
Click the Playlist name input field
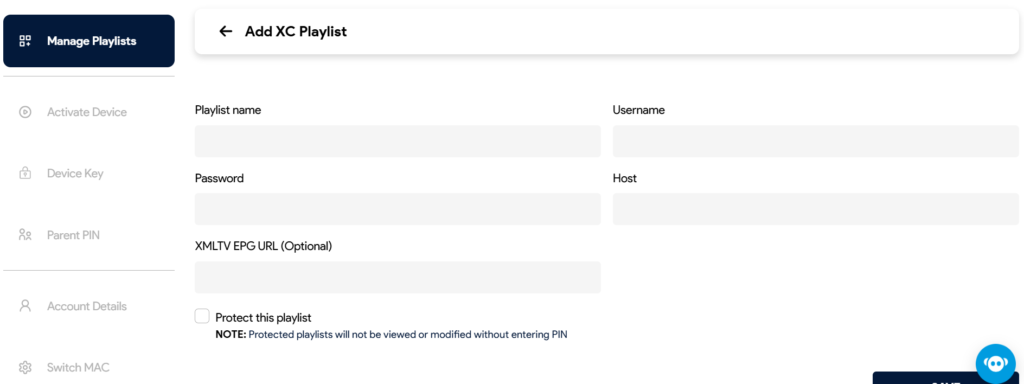coord(398,141)
